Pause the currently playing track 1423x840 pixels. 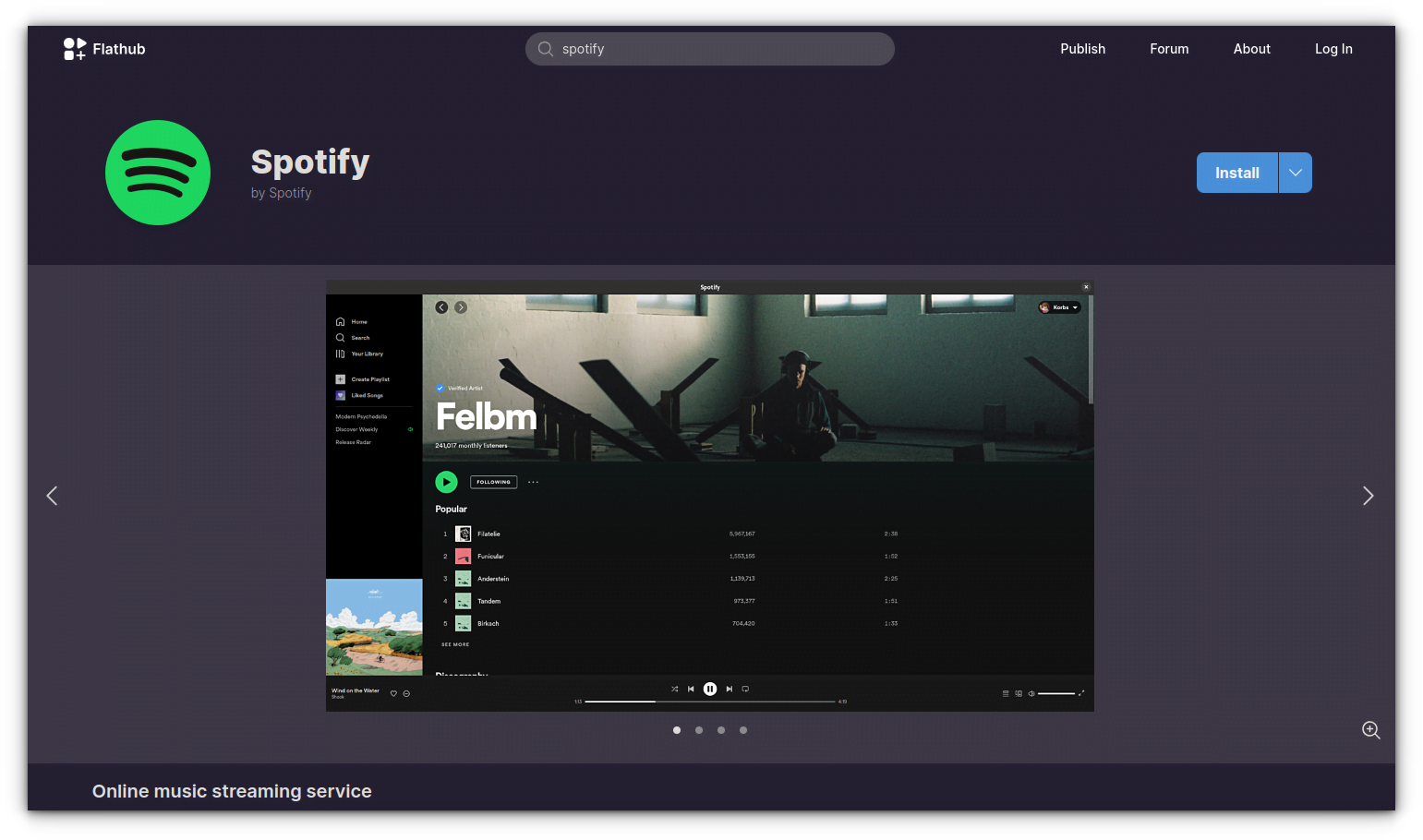pyautogui.click(x=709, y=689)
